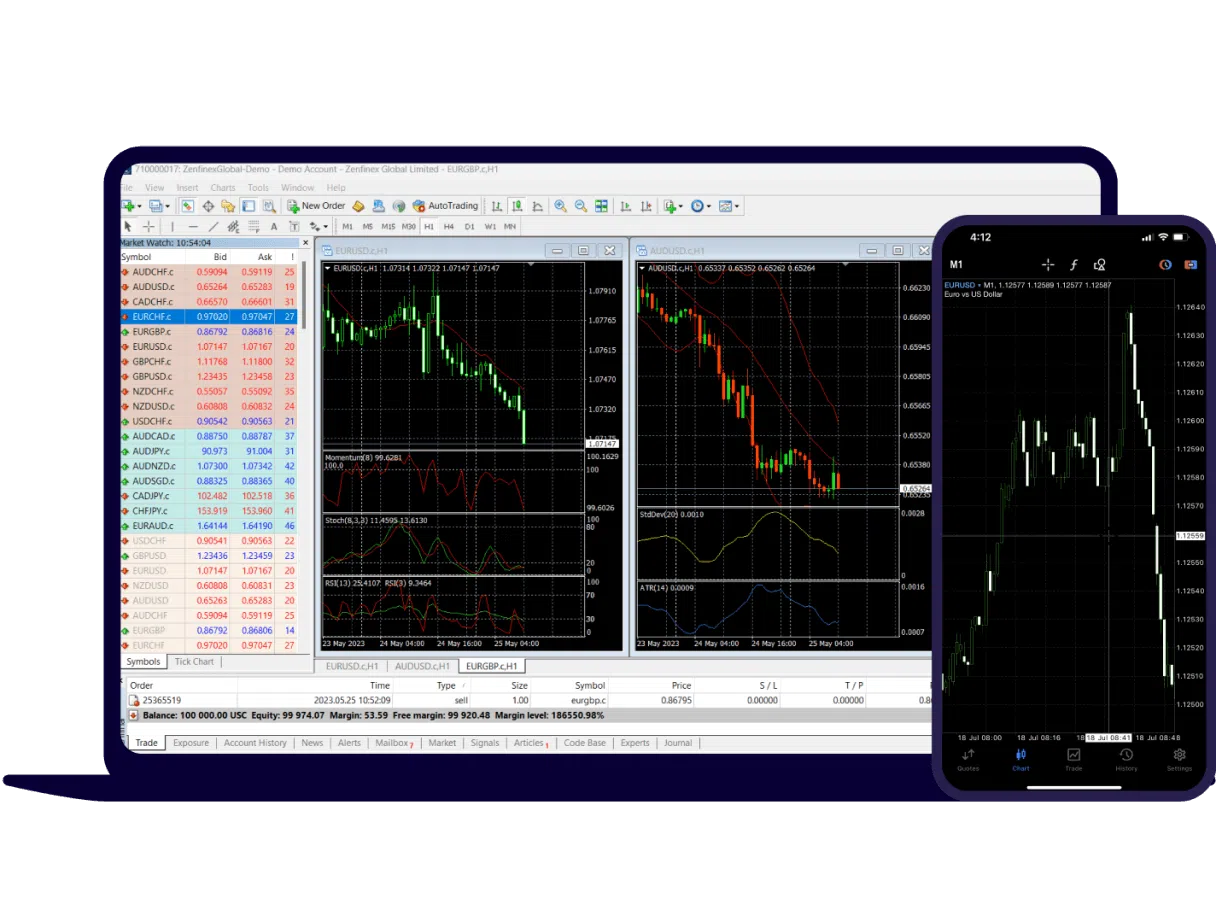
Task: Select the Tick Chart tab in Market Watch
Action: (x=194, y=662)
